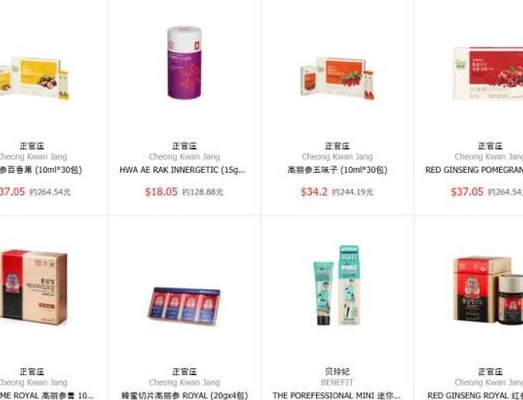Click the 高丽参五味子 (10ml*30包) product title
Image resolution: width=523 pixels, height=400 pixels.
coord(337,170)
